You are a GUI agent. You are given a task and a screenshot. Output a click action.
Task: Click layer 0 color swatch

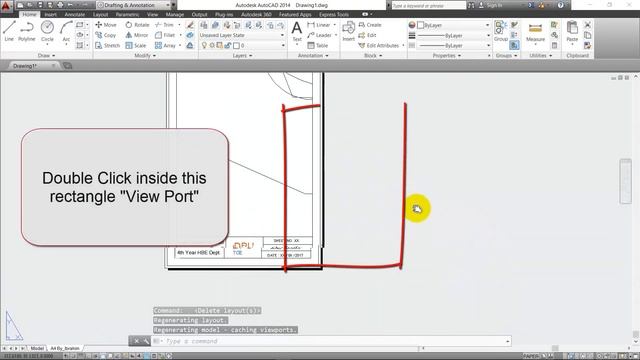pyautogui.click(x=236, y=46)
